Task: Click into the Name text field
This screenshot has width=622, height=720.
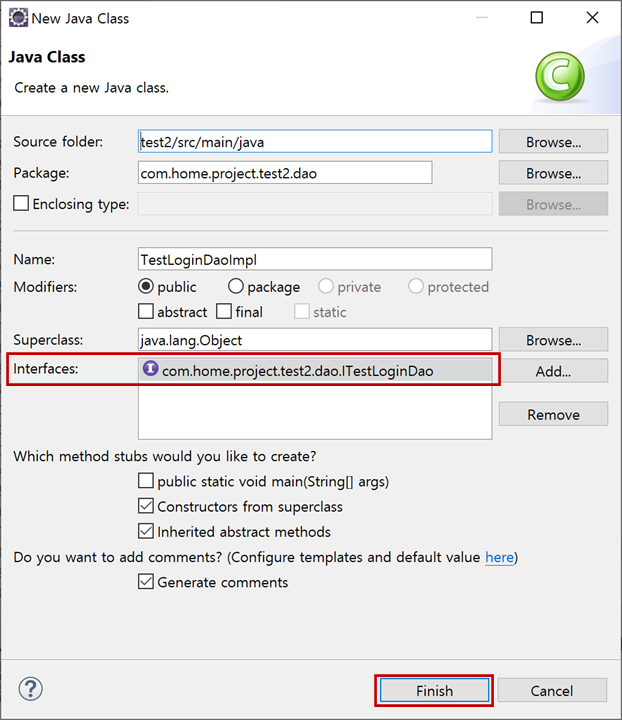Action: 315,259
